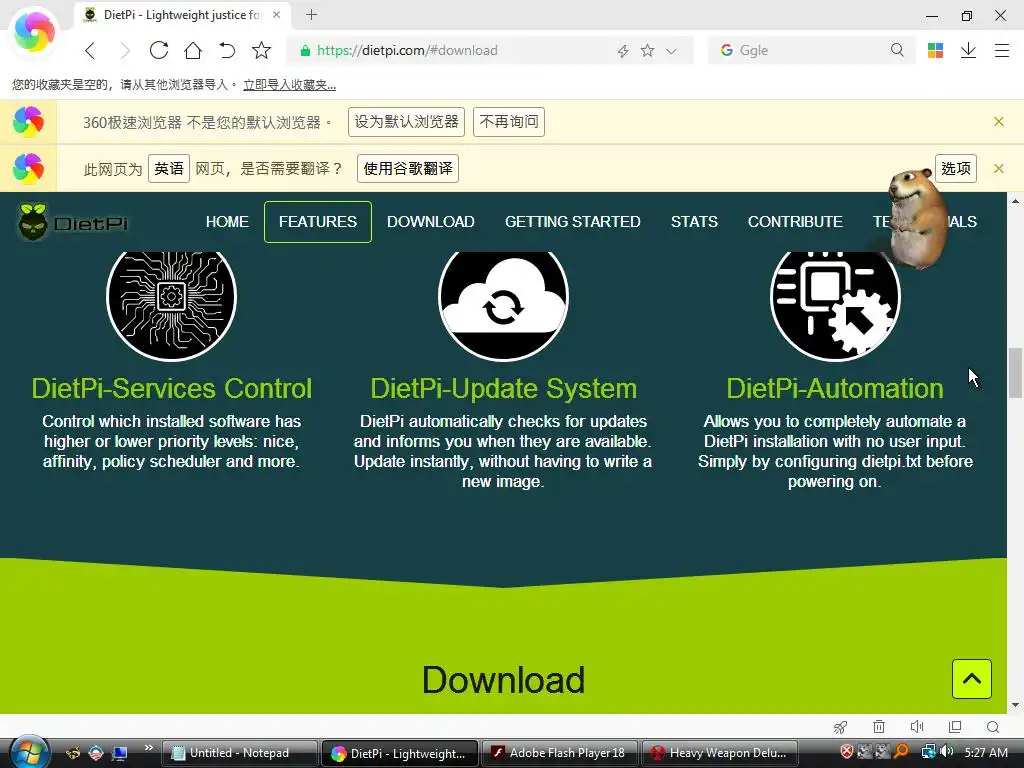The width and height of the screenshot is (1024, 768).
Task: Dismiss the translation notification bar
Action: click(999, 168)
